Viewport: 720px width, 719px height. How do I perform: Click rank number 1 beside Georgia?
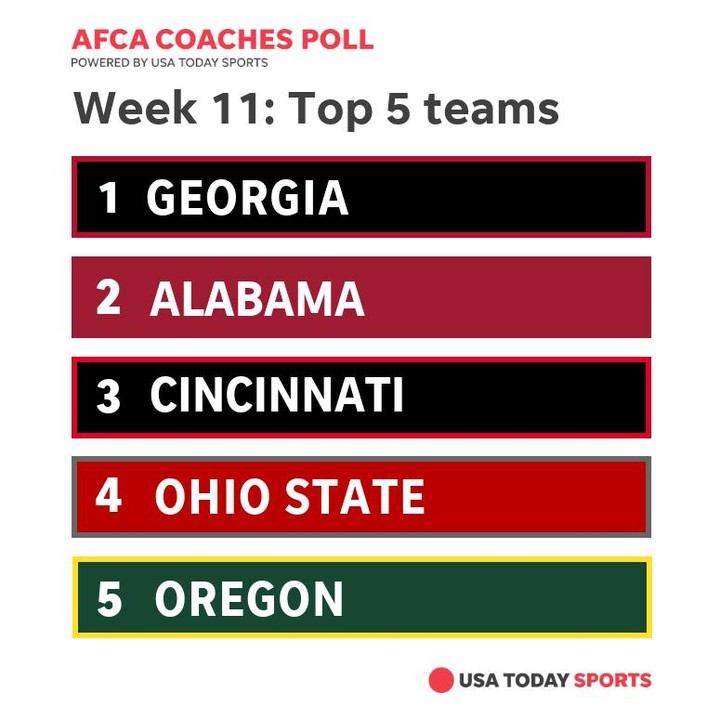[x=108, y=197]
